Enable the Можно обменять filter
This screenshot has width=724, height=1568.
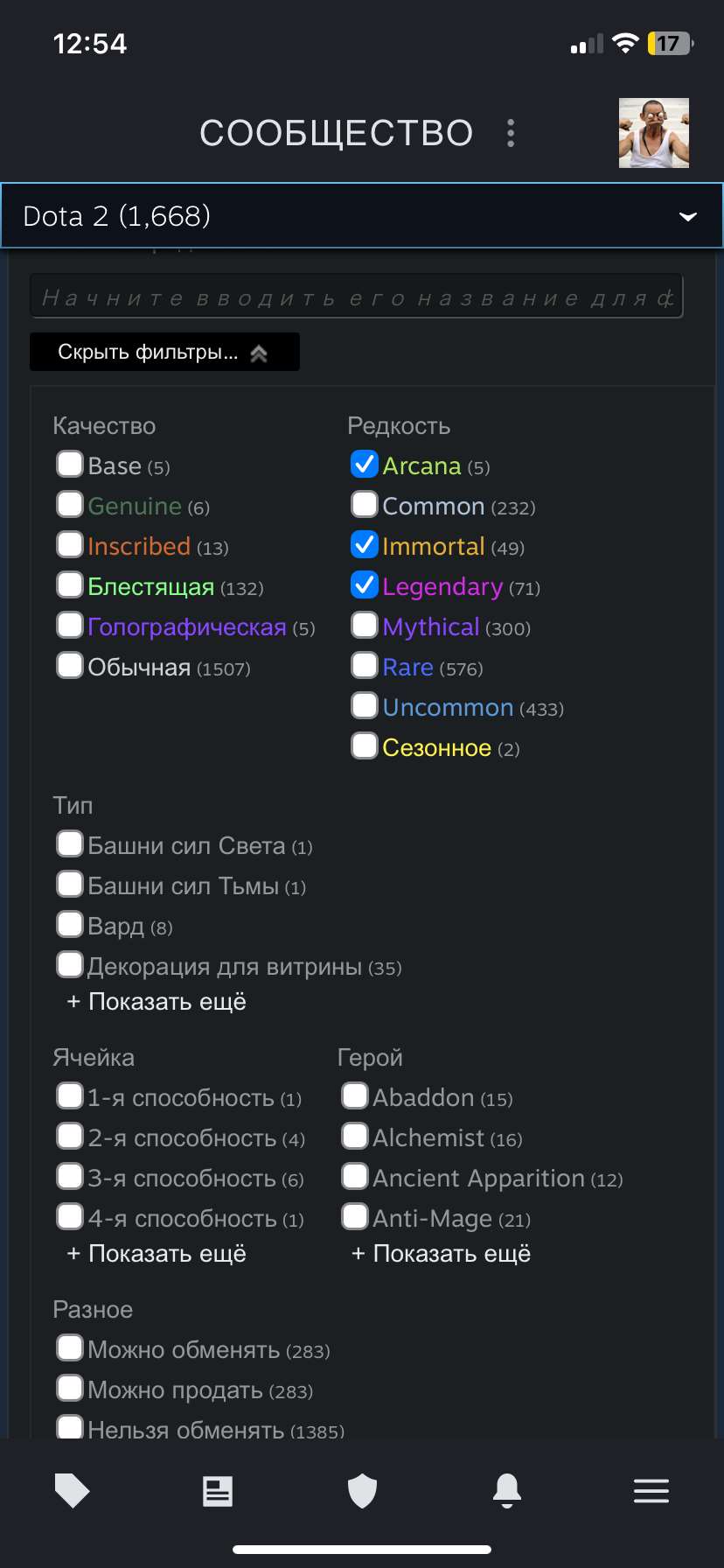tap(69, 1347)
